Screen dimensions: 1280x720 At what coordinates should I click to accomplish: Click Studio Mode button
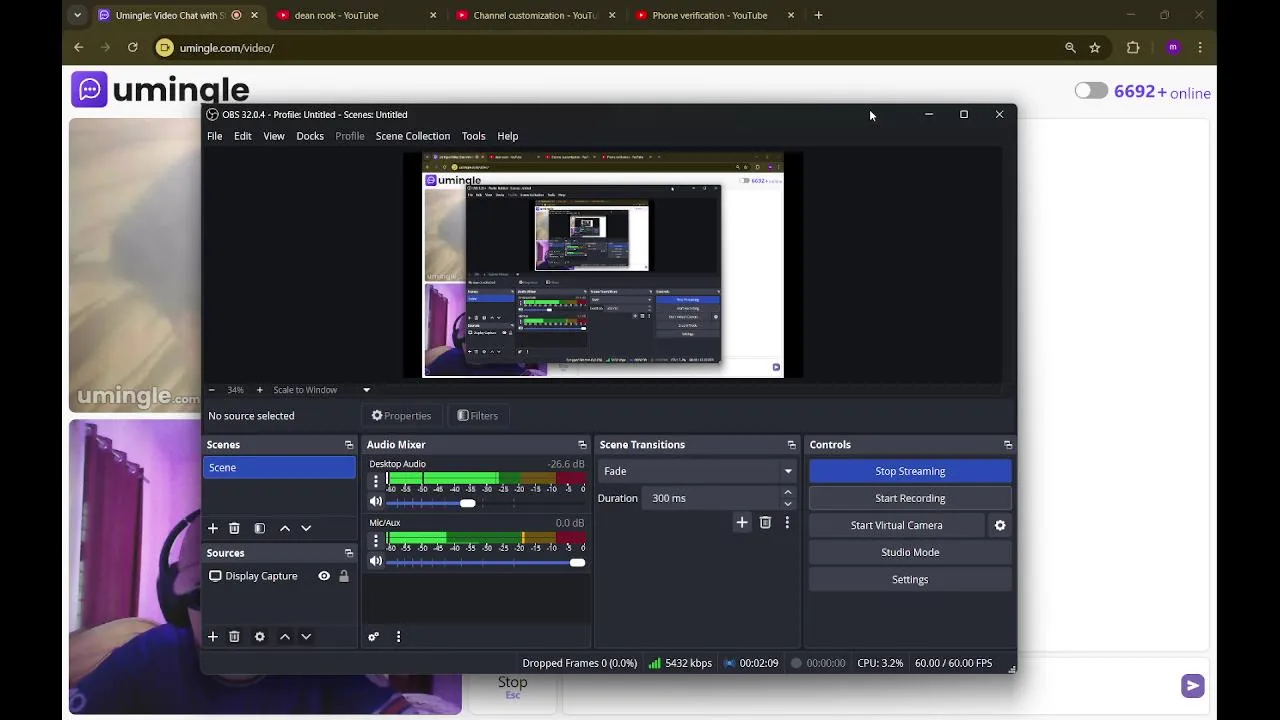(x=910, y=552)
